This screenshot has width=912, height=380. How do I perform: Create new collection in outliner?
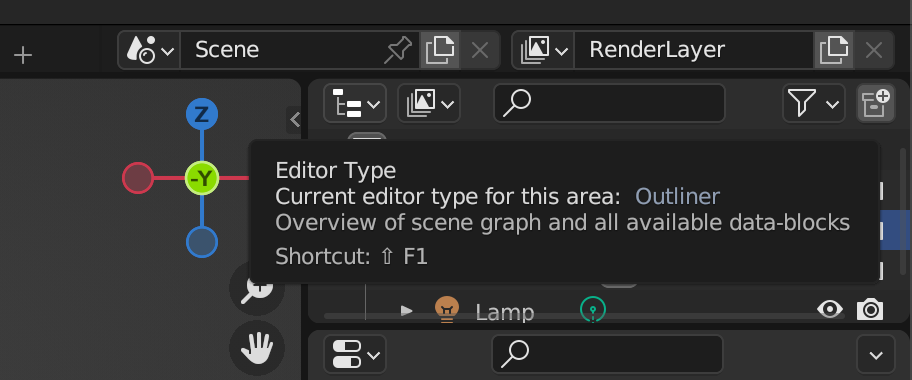point(875,104)
